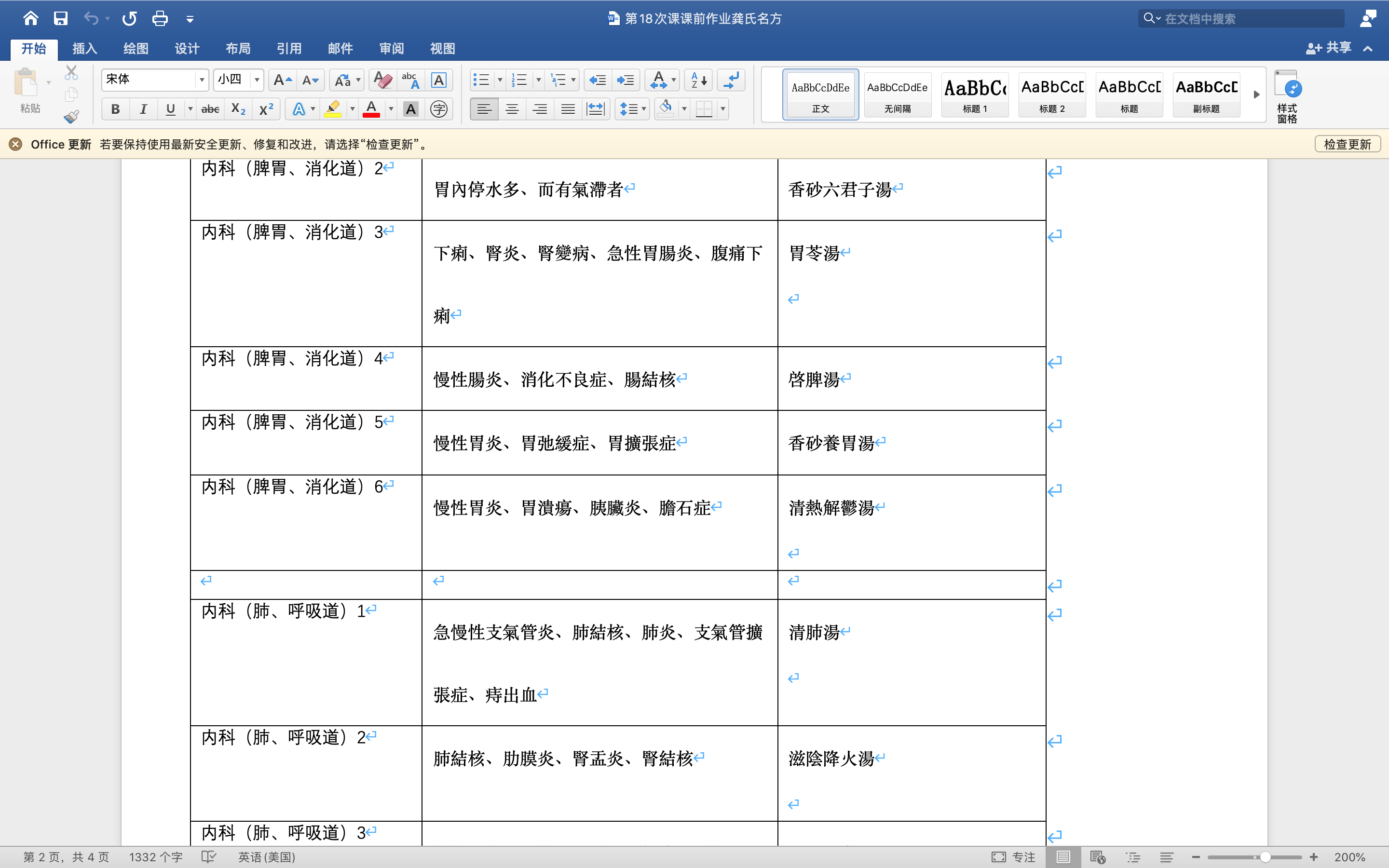Apply the red font color
This screenshot has height=868, width=1389.
click(x=371, y=109)
